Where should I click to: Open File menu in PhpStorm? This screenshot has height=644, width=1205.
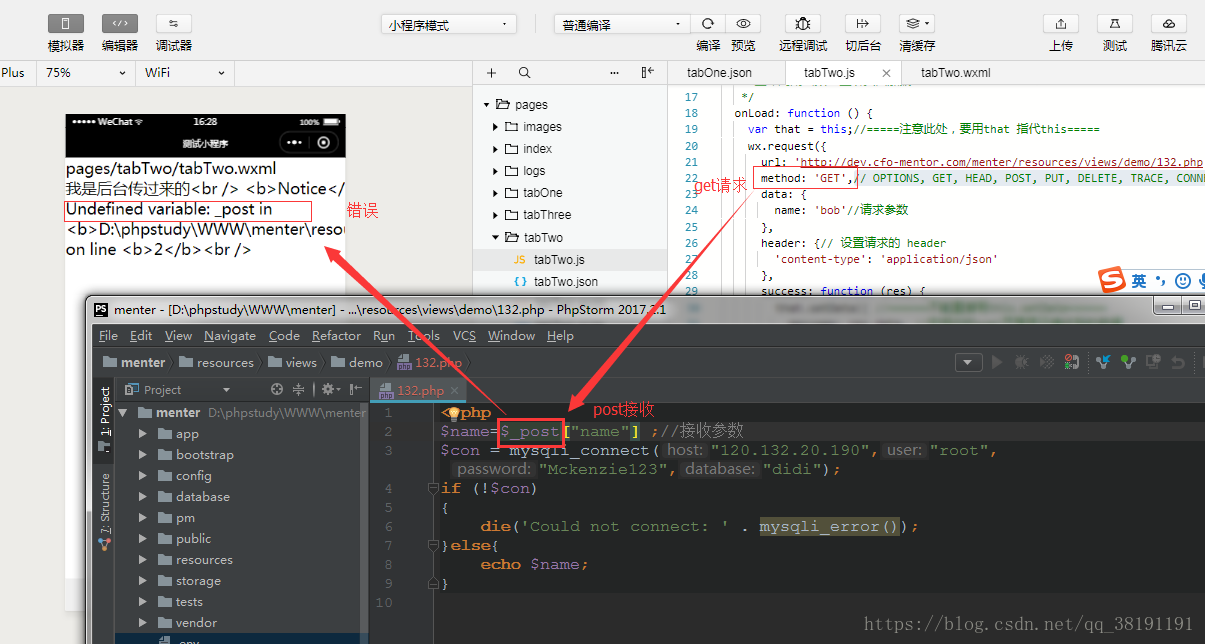pos(108,336)
